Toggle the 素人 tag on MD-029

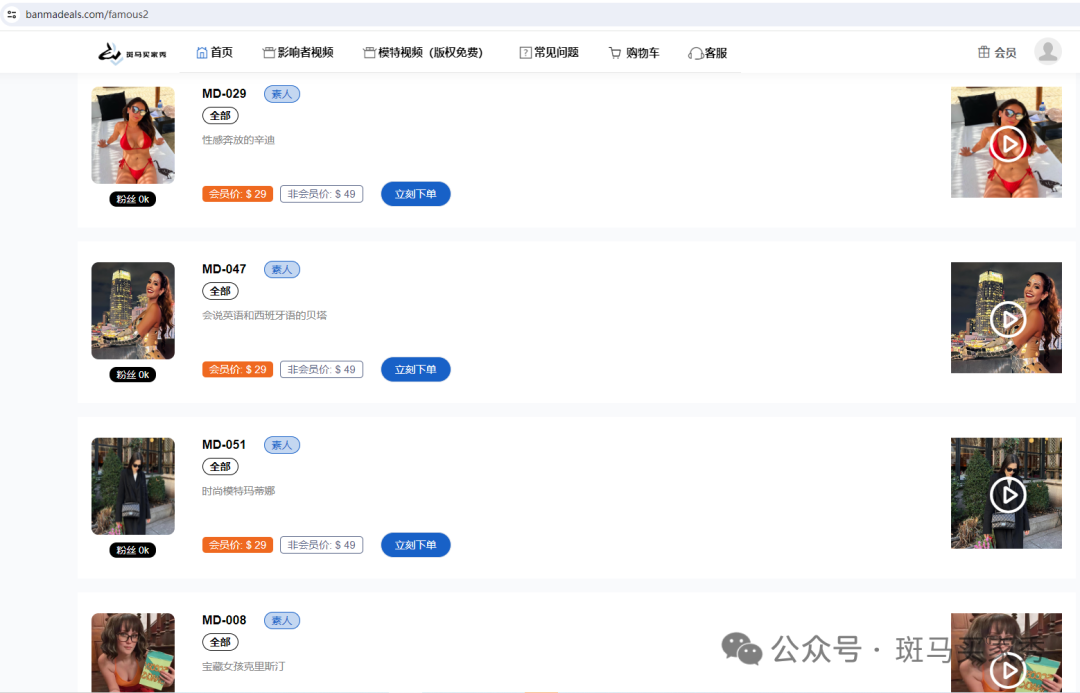[281, 93]
